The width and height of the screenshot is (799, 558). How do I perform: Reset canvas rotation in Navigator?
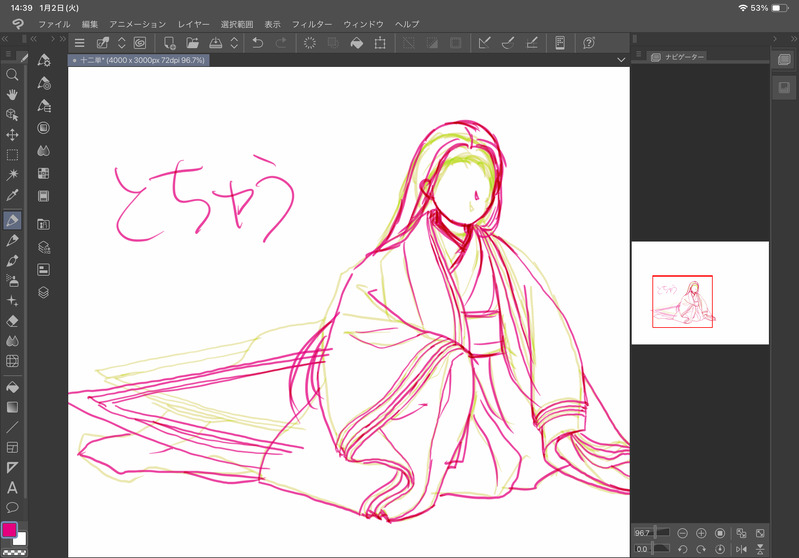coord(720,549)
